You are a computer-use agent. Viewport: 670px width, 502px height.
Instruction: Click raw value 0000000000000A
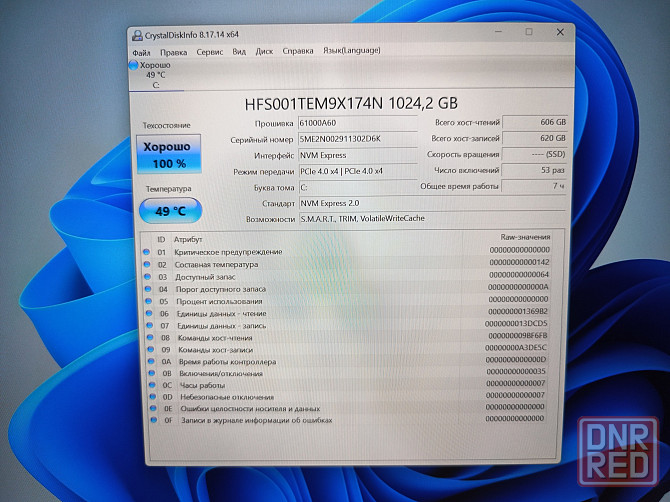click(518, 287)
